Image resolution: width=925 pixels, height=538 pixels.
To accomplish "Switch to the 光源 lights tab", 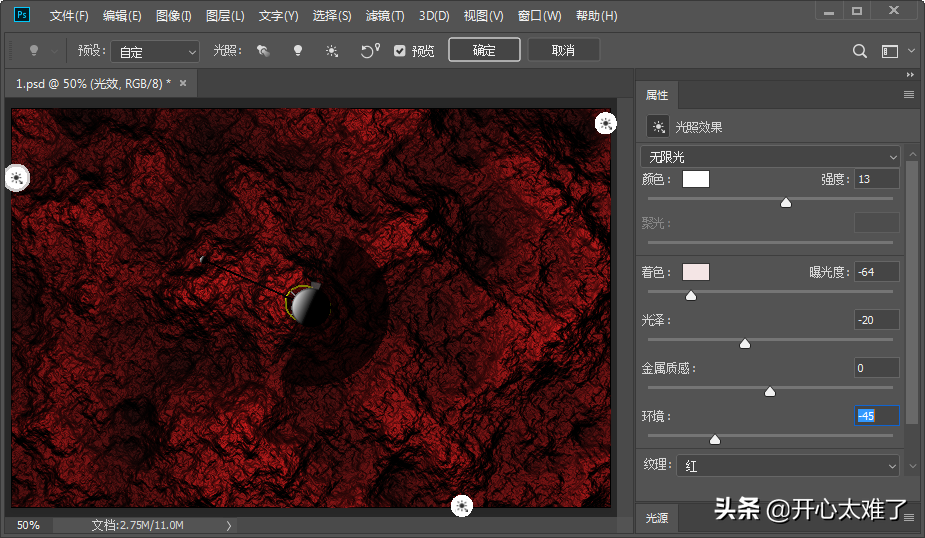I will coord(656,518).
